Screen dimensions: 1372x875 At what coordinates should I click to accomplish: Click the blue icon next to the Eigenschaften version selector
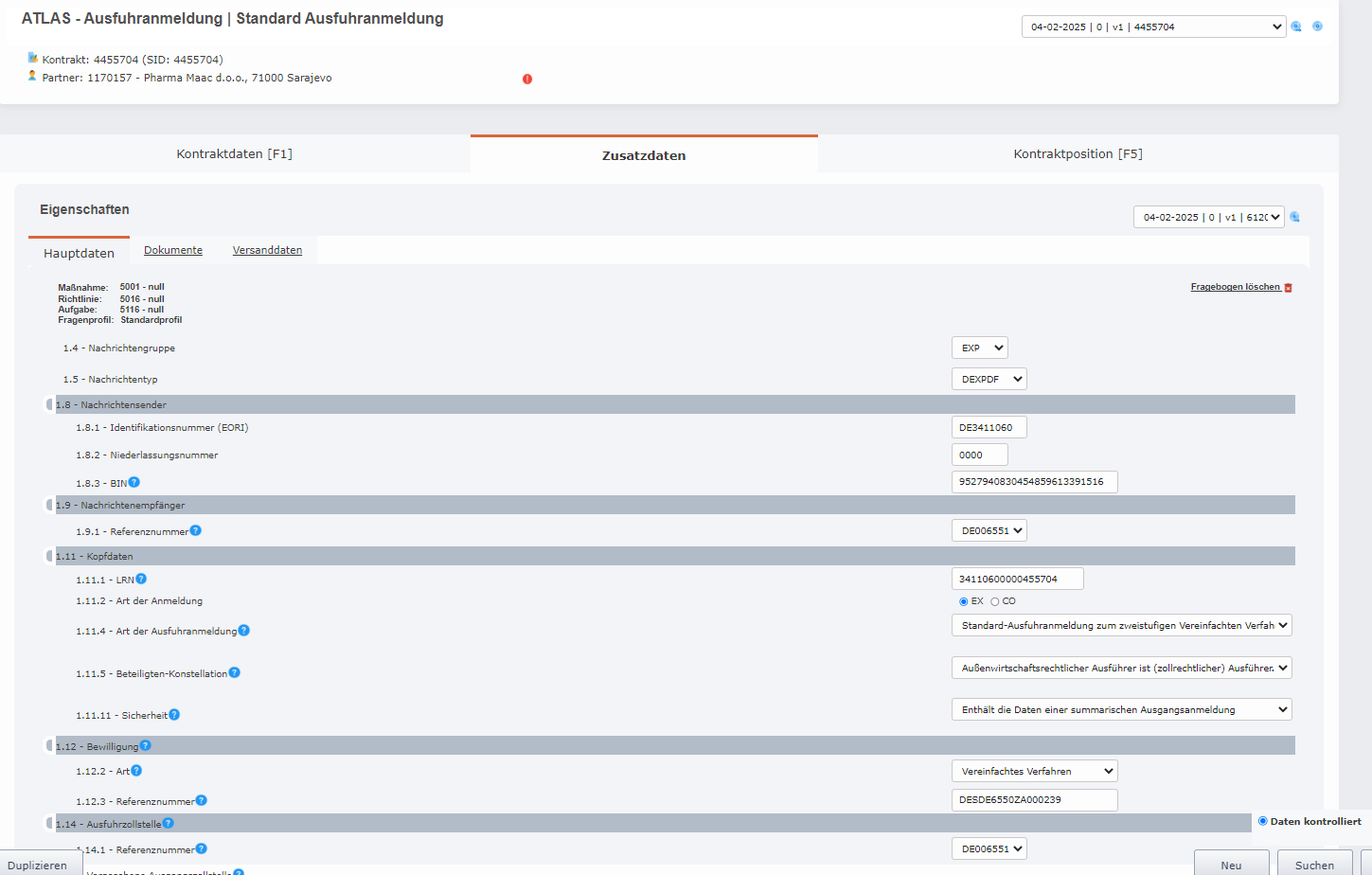pos(1294,216)
